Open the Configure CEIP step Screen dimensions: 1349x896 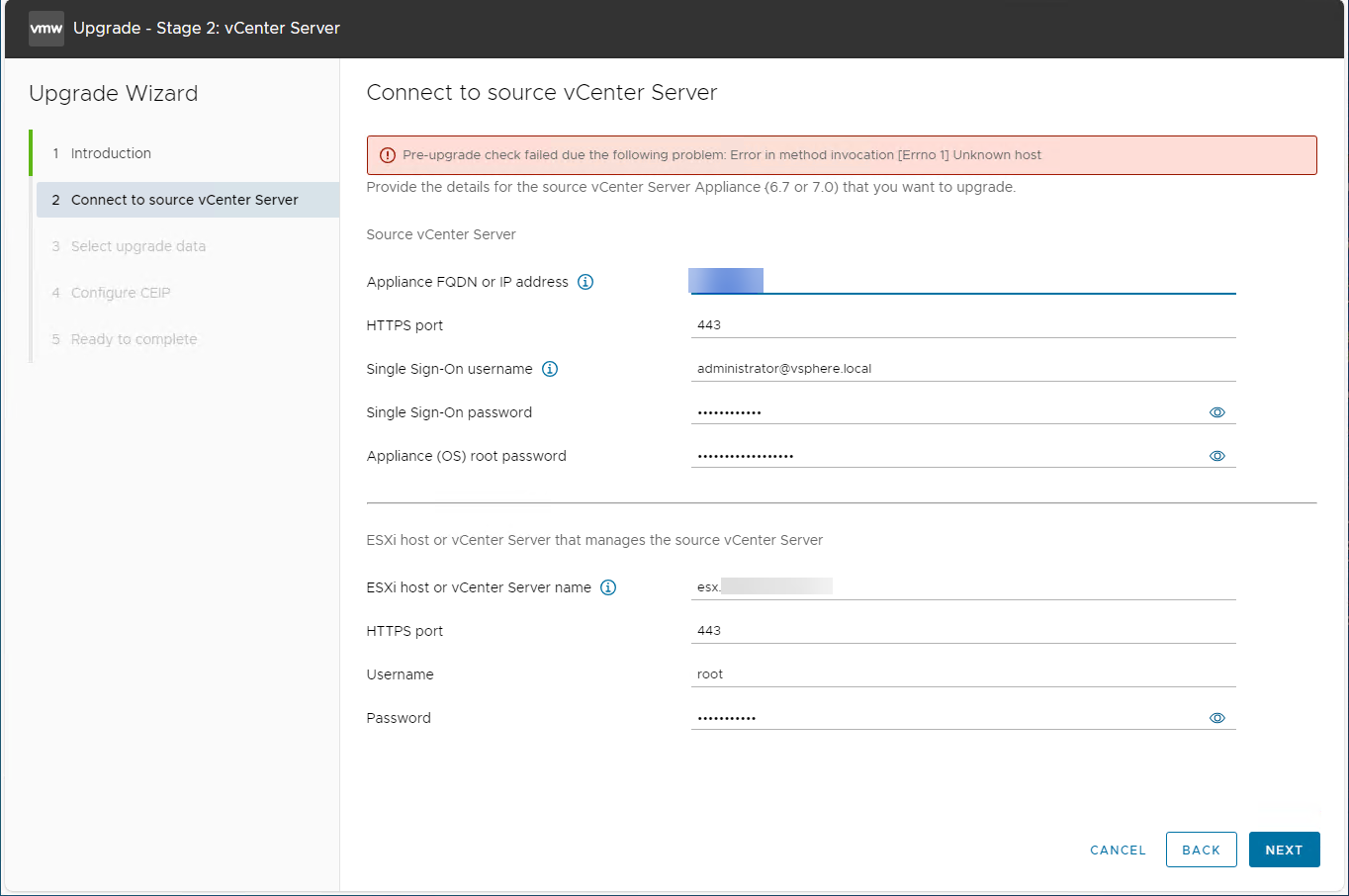pyautogui.click(x=121, y=293)
